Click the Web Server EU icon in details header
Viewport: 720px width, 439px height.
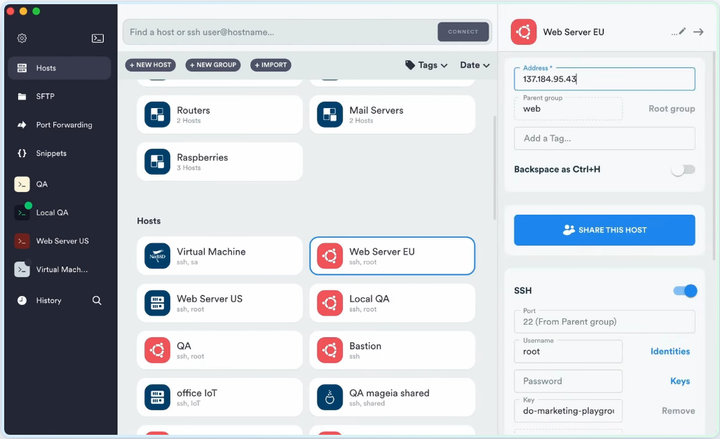pyautogui.click(x=523, y=32)
